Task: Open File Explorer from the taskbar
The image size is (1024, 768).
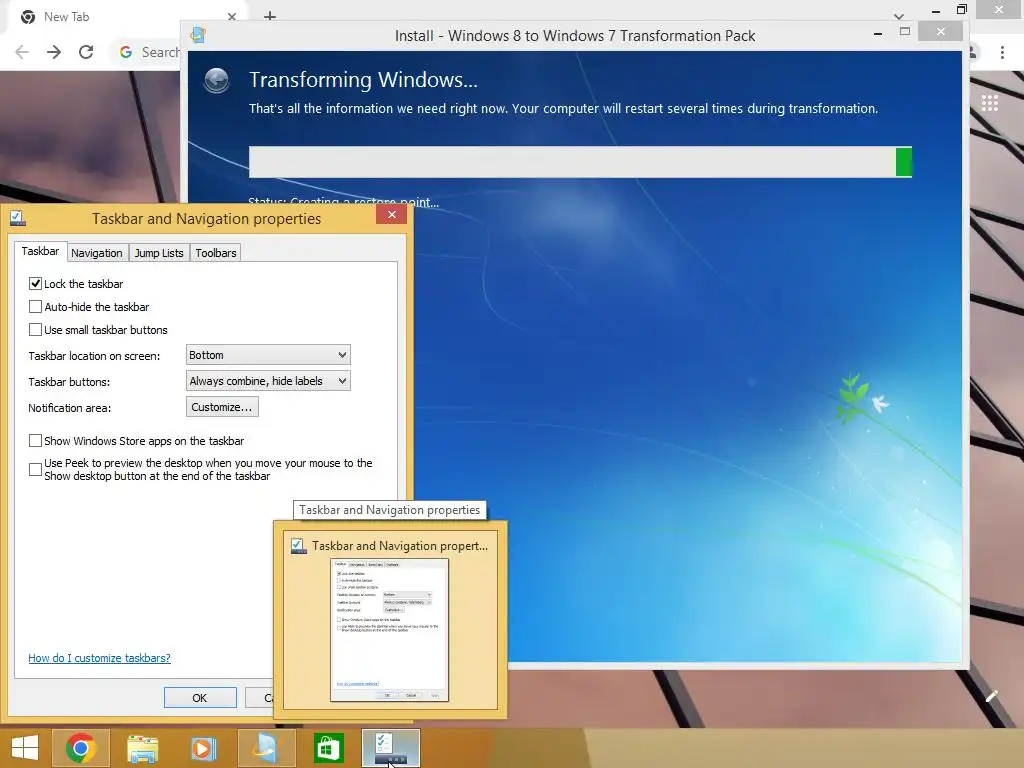Action: [142, 748]
